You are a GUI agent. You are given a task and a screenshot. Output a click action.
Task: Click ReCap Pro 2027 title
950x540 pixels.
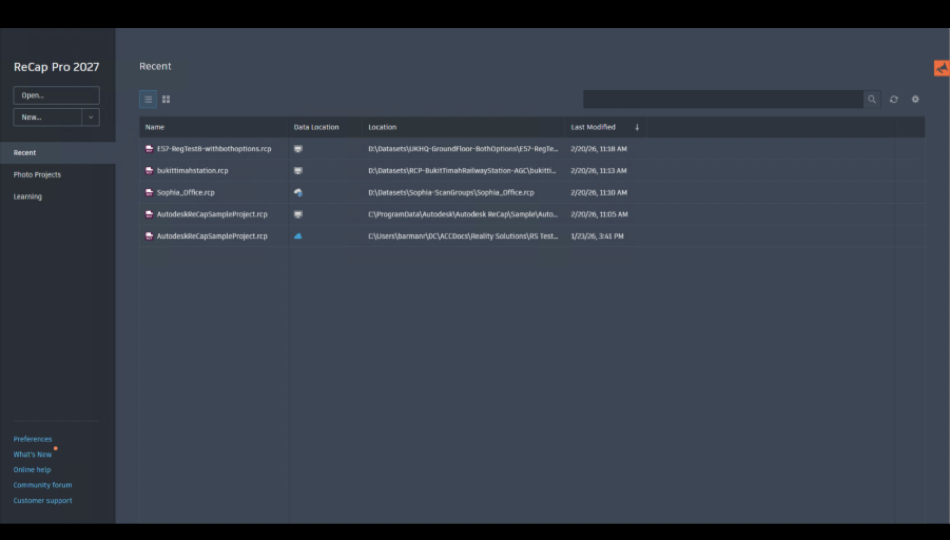pos(56,67)
